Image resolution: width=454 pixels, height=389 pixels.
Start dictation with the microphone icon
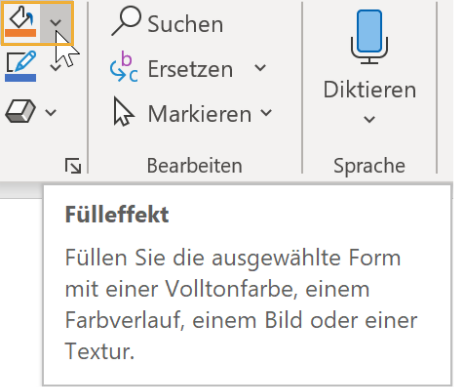[x=369, y=37]
